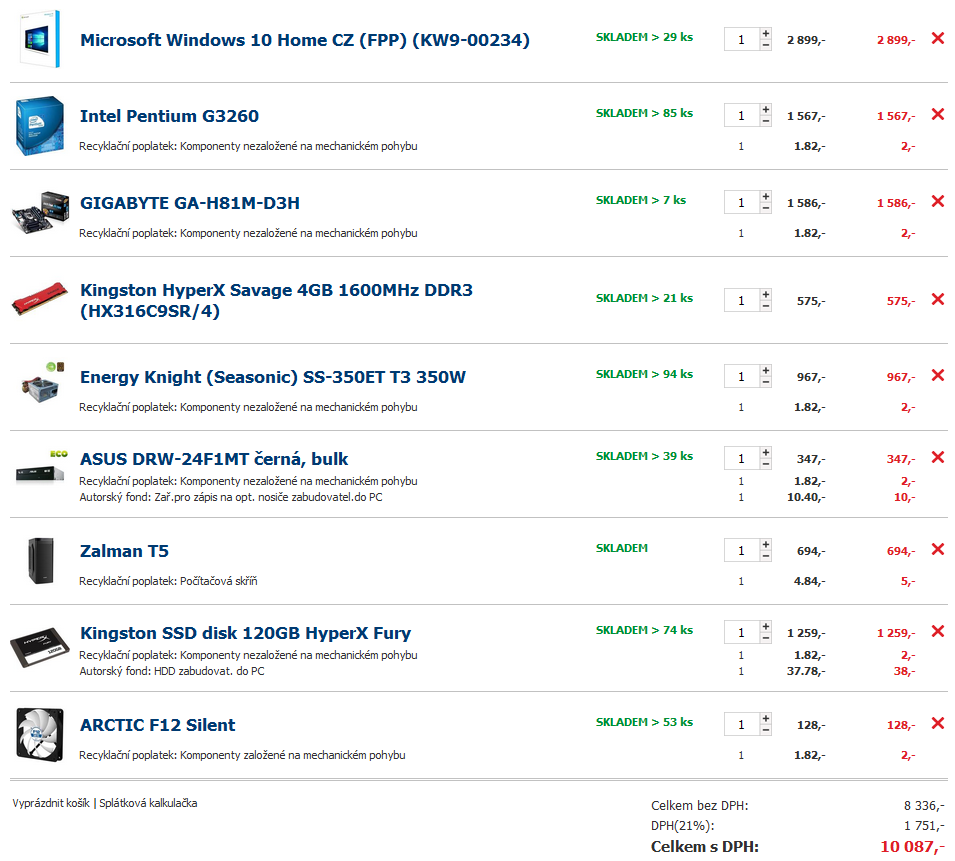Screen dimensions: 955x861
Task: Select the 'Celkem s DPH:' total label
Action: [705, 847]
